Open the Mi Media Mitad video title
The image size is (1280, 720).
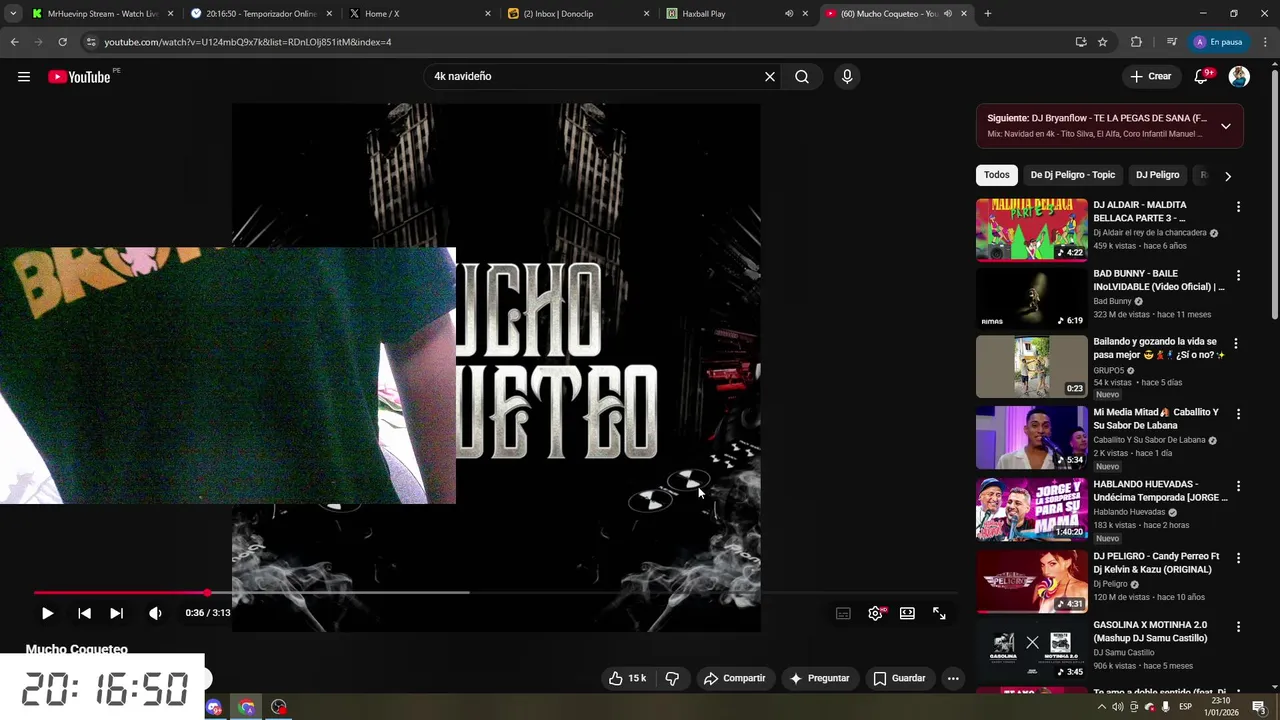pyautogui.click(x=1156, y=419)
